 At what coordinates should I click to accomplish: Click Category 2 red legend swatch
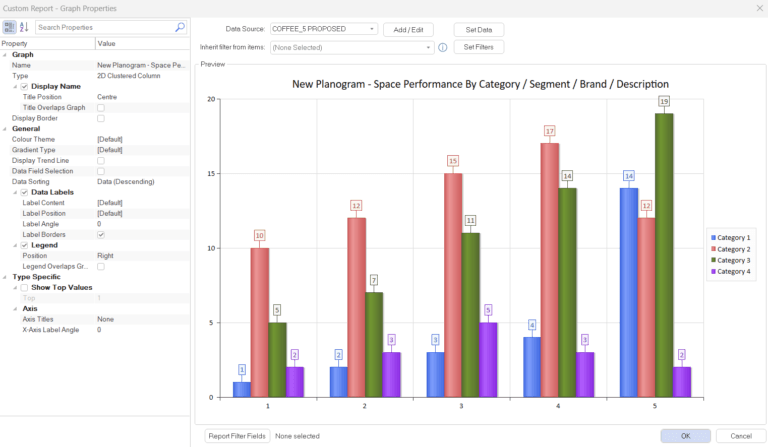714,249
